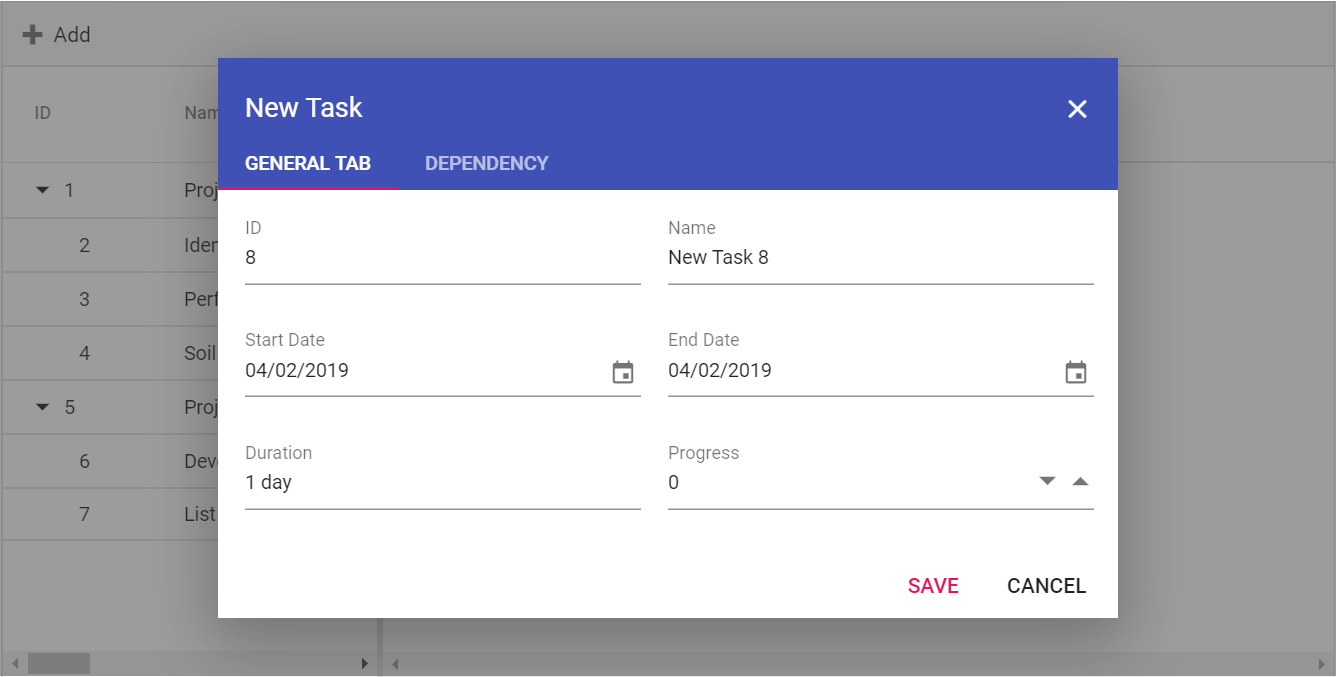Switch to the General Tab
Screen dimensions: 1336x677
308,163
